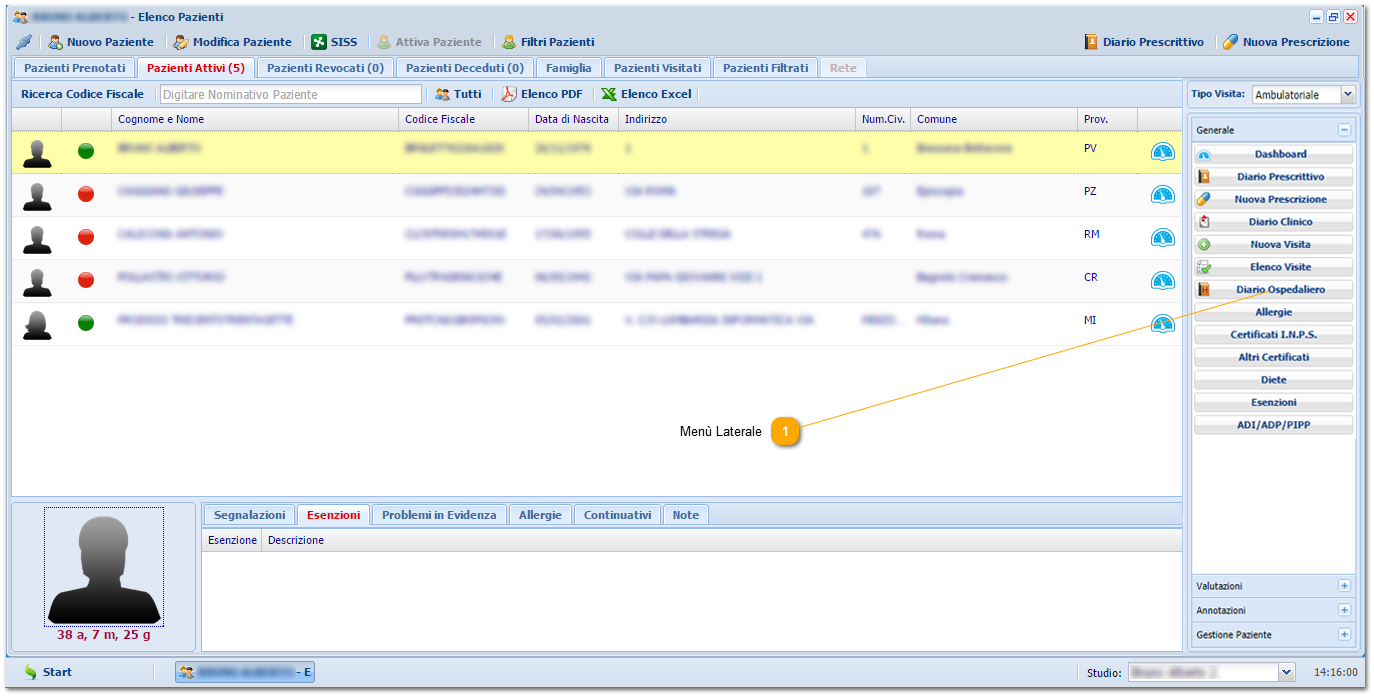
Task: Open Dashboard from side menu
Action: [1273, 154]
